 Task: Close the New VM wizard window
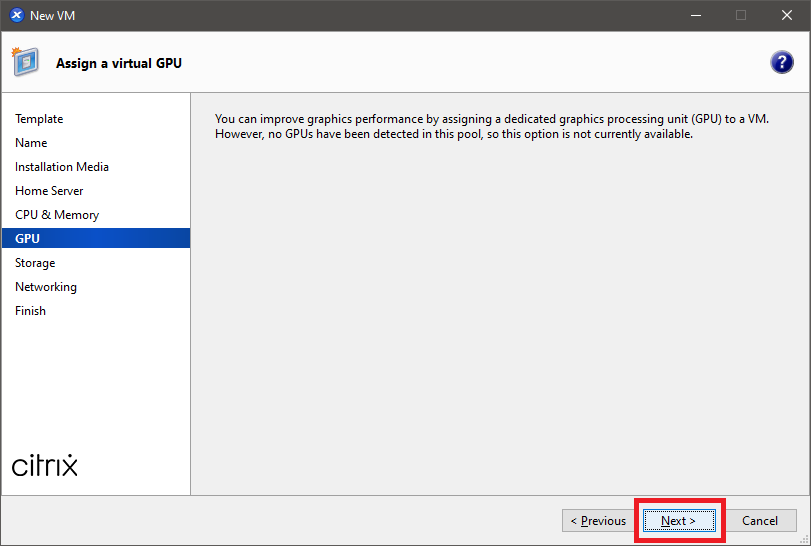click(x=786, y=15)
